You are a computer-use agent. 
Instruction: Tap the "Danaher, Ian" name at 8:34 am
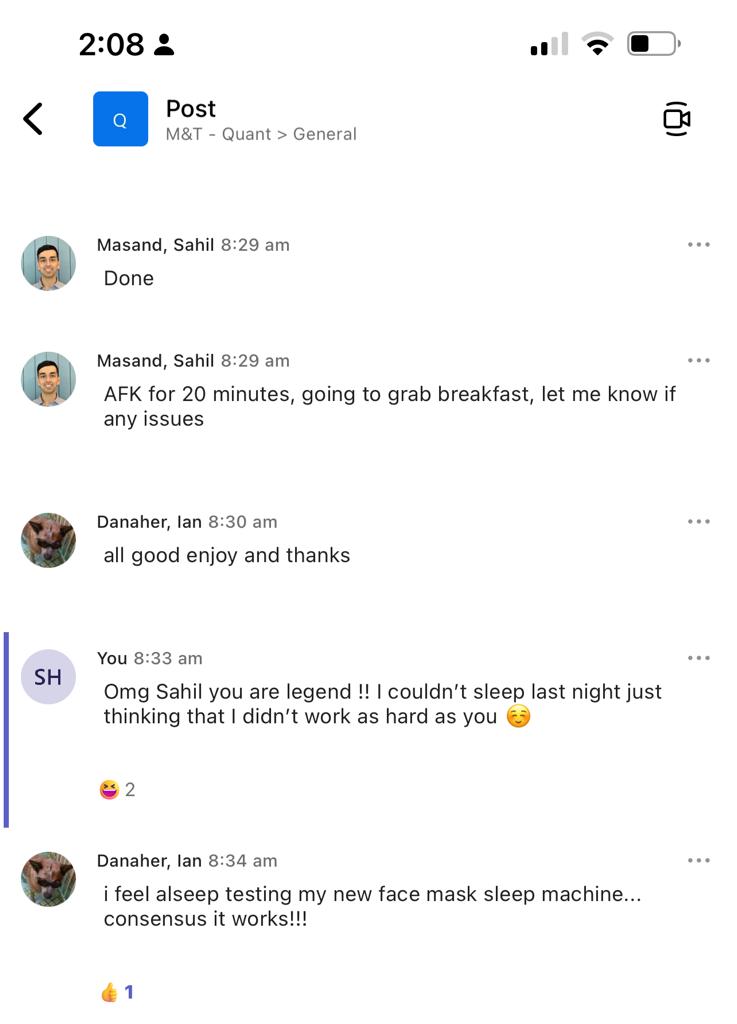pyautogui.click(x=149, y=861)
